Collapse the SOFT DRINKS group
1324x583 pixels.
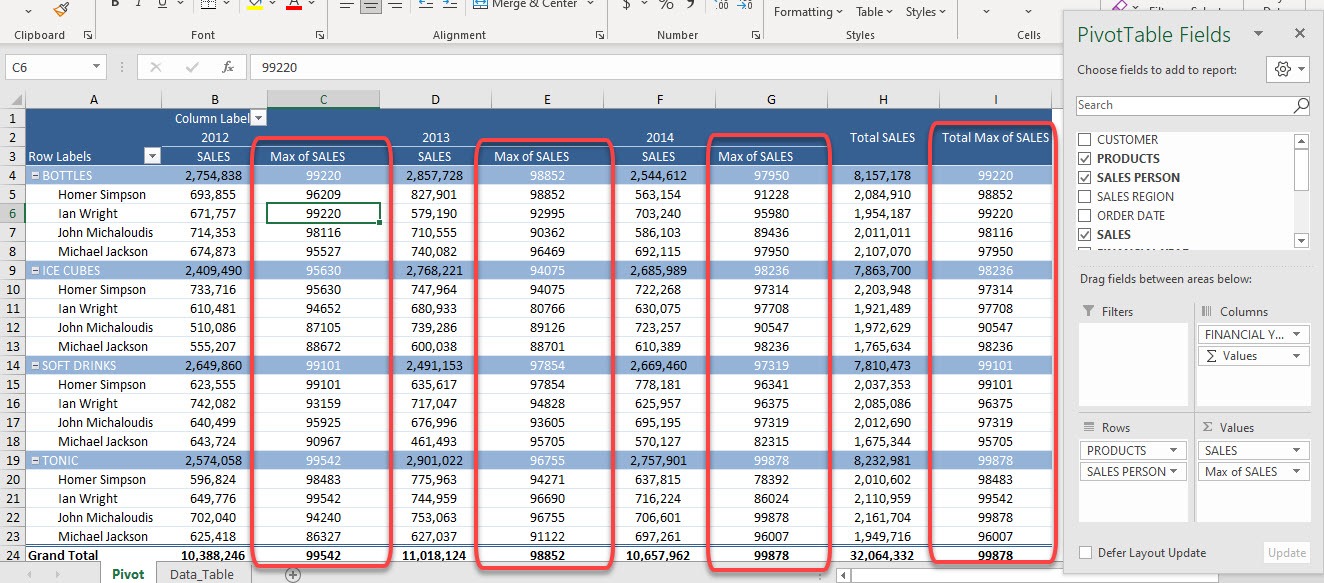coord(34,365)
